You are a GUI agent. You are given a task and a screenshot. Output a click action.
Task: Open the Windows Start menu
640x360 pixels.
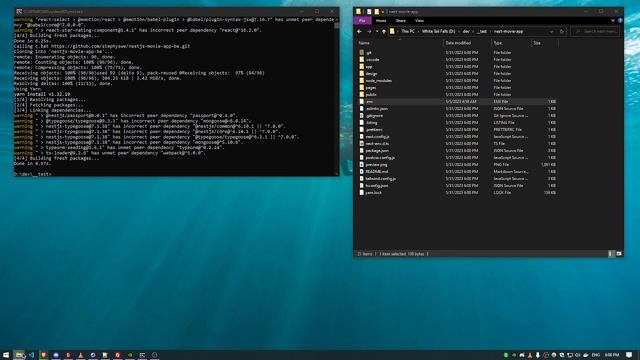point(6,355)
